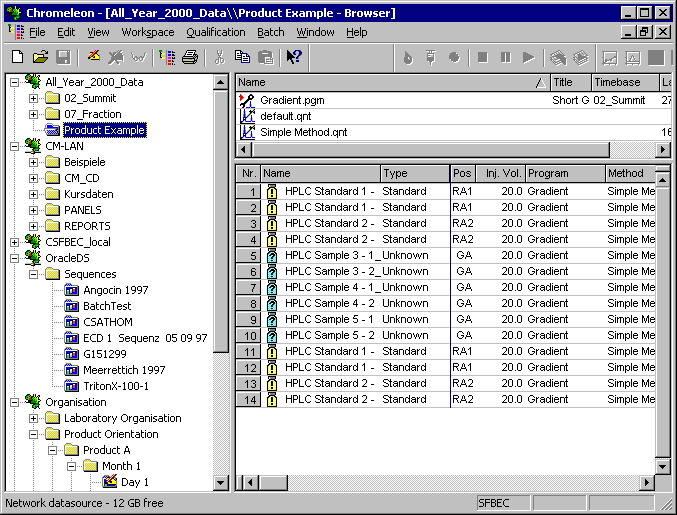677x515 pixels.
Task: Click the Gradient.pgm program file icon
Action: 247,100
